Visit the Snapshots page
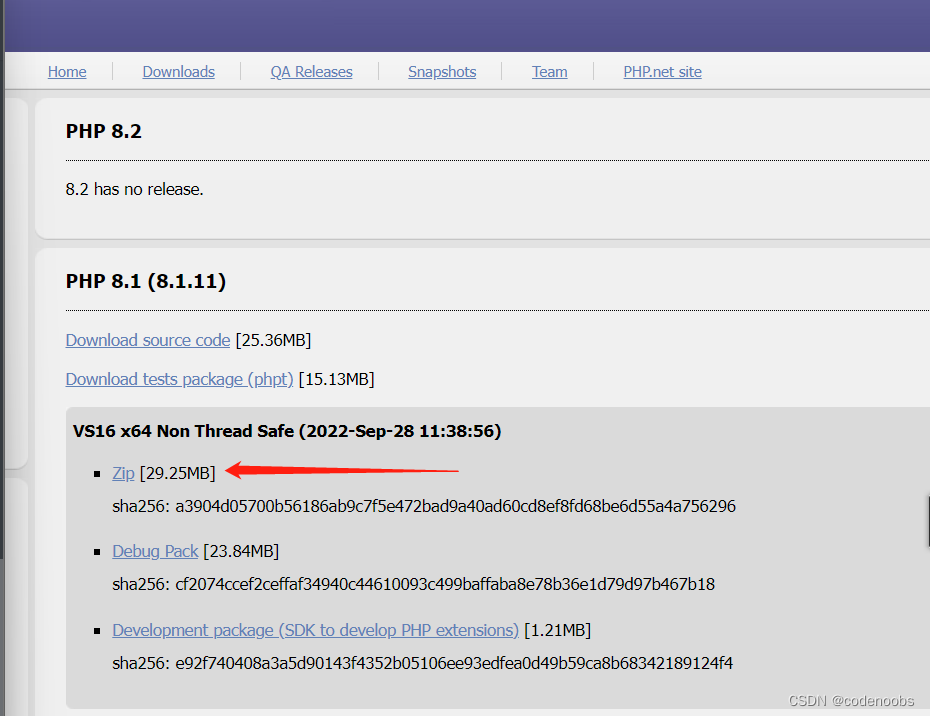930x716 pixels. pos(442,72)
